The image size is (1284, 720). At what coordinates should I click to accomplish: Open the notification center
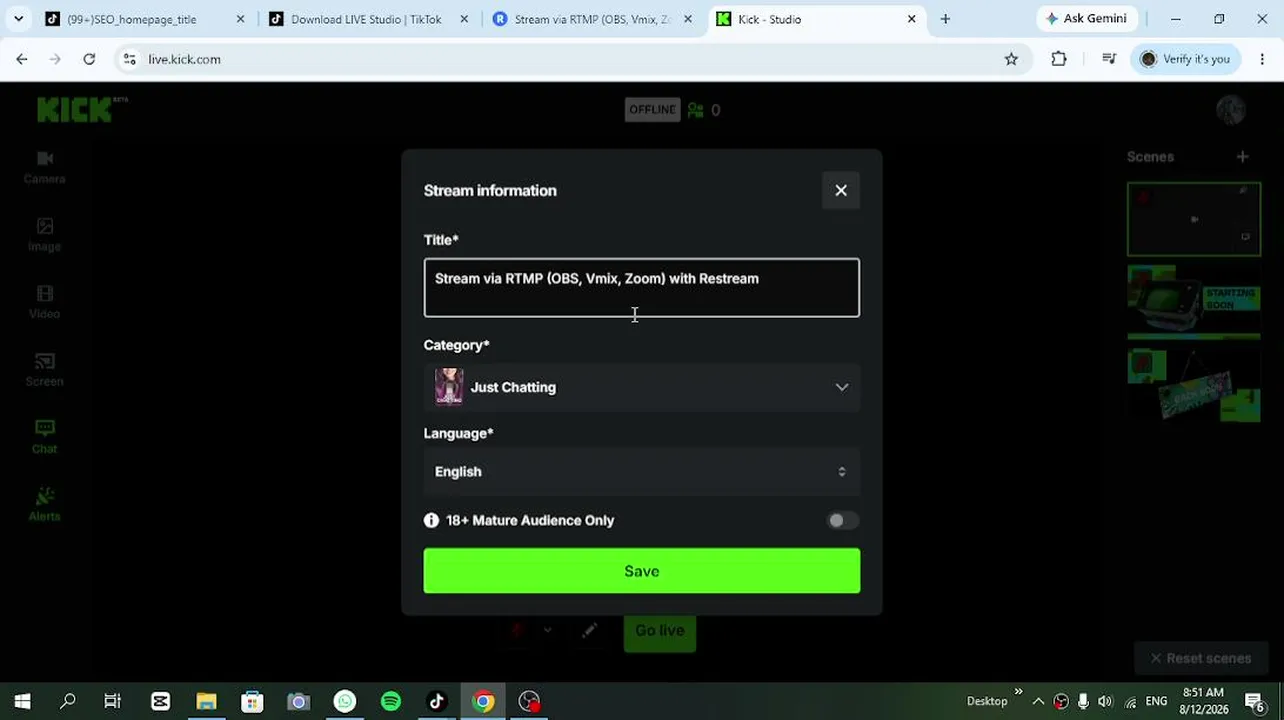(x=1256, y=701)
